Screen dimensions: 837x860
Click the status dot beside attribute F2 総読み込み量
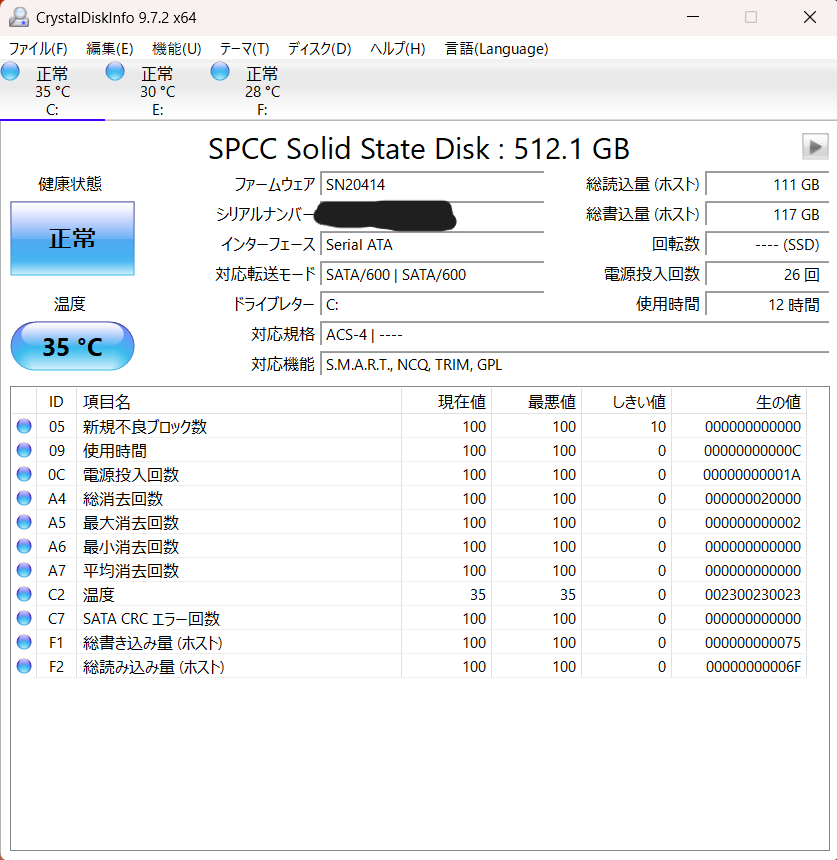click(x=23, y=666)
